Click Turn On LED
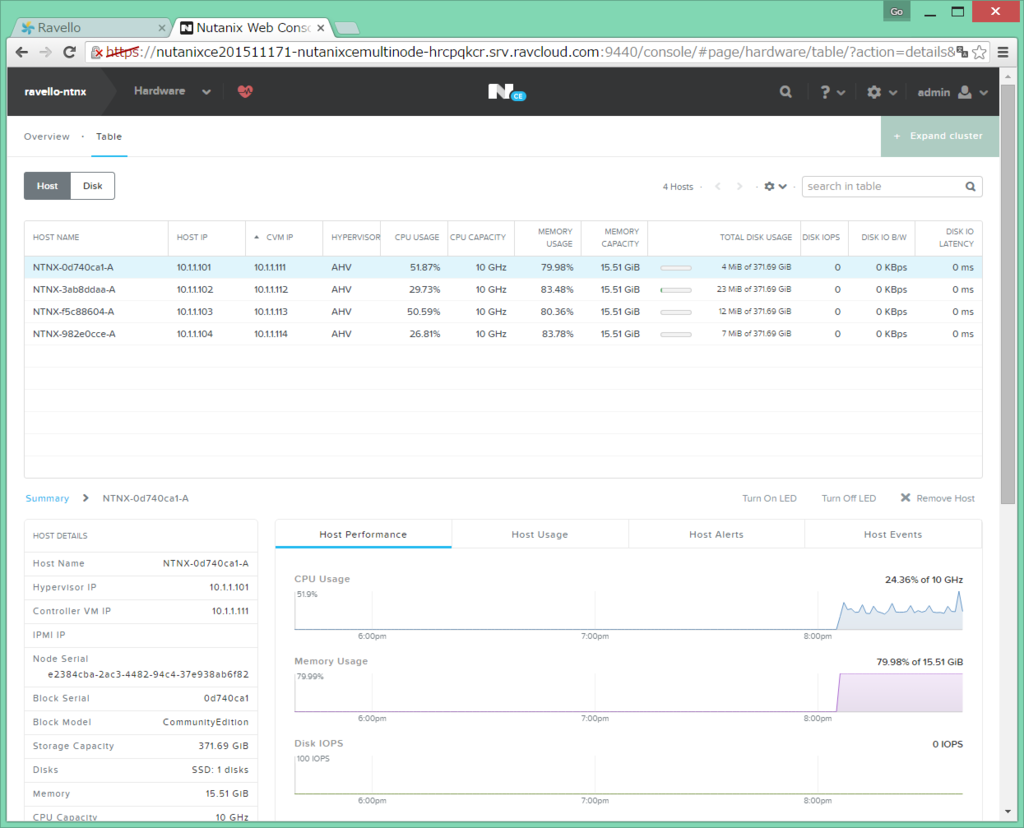The width and height of the screenshot is (1024, 828). 769,498
